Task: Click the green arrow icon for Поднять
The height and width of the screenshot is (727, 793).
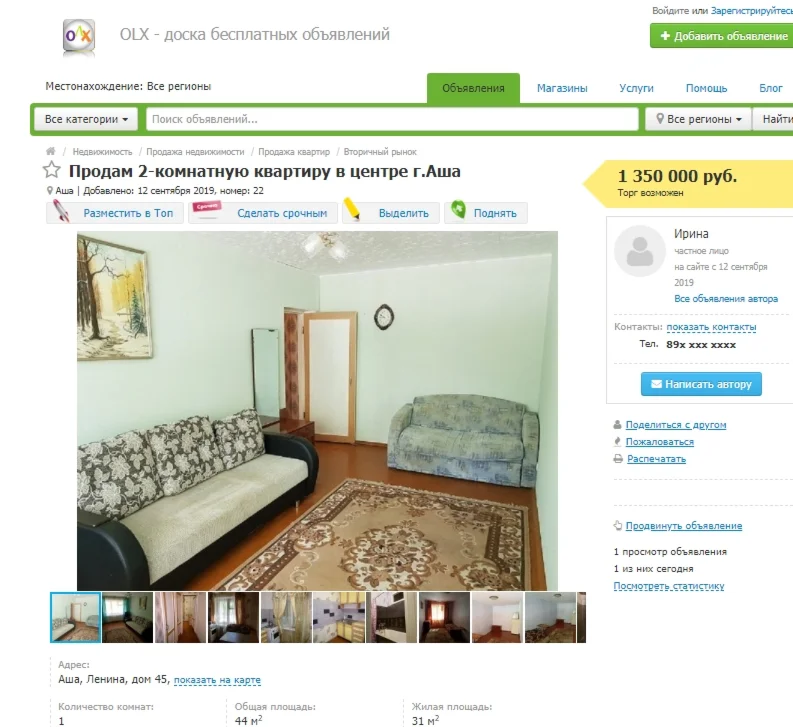Action: pyautogui.click(x=458, y=209)
